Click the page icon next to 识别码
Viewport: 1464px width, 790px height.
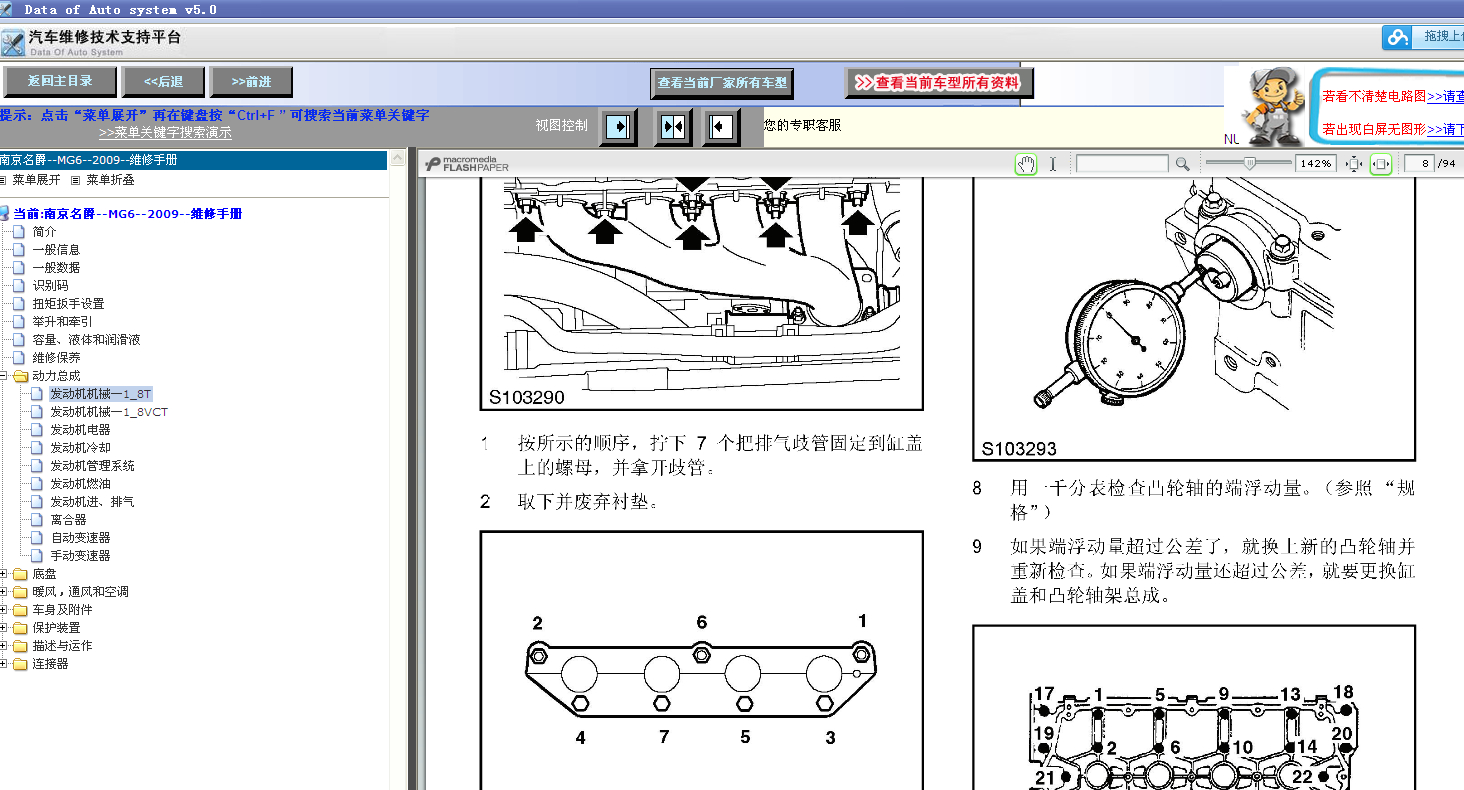coord(19,285)
